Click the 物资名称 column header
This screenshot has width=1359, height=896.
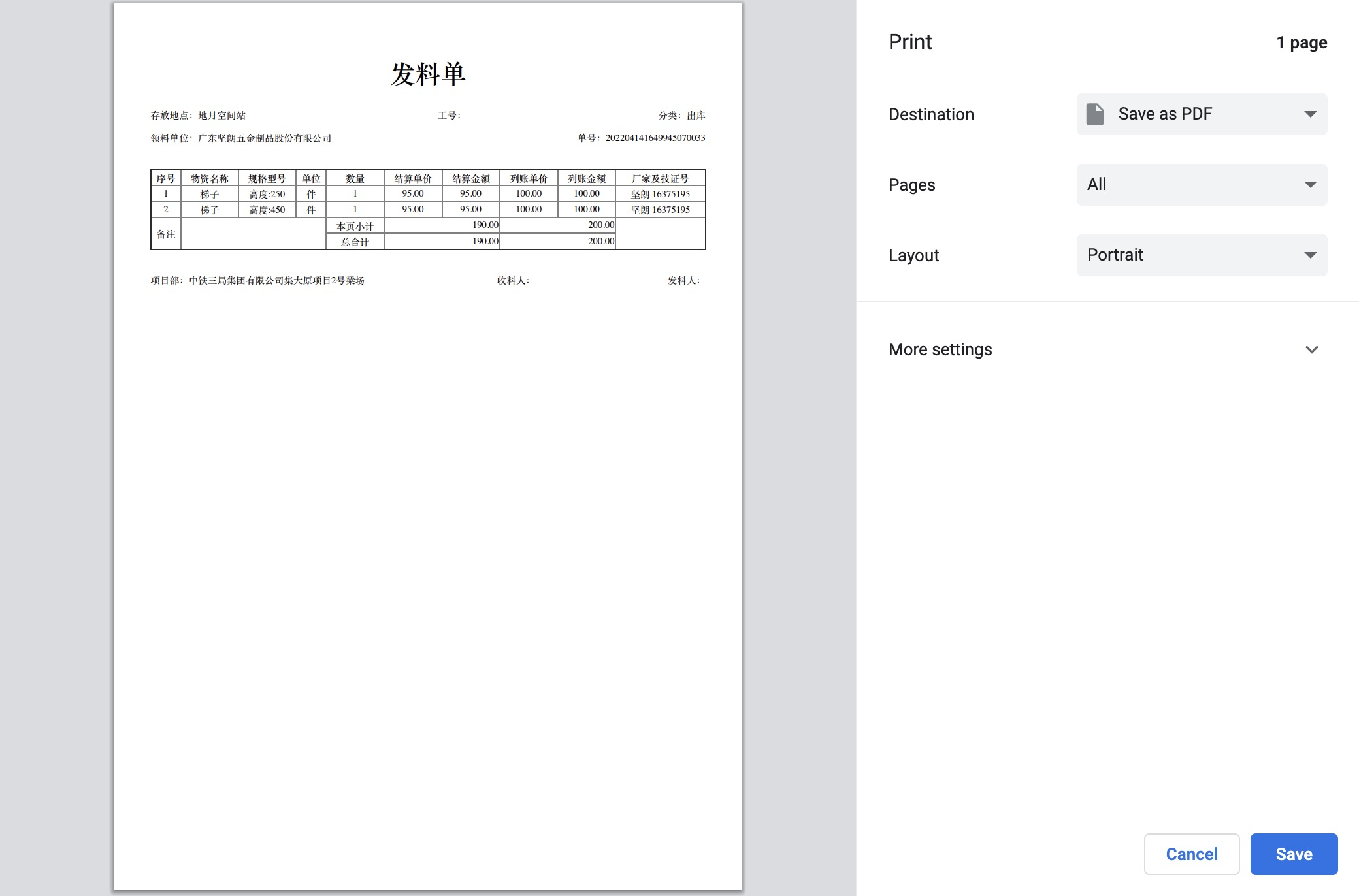click(x=210, y=178)
